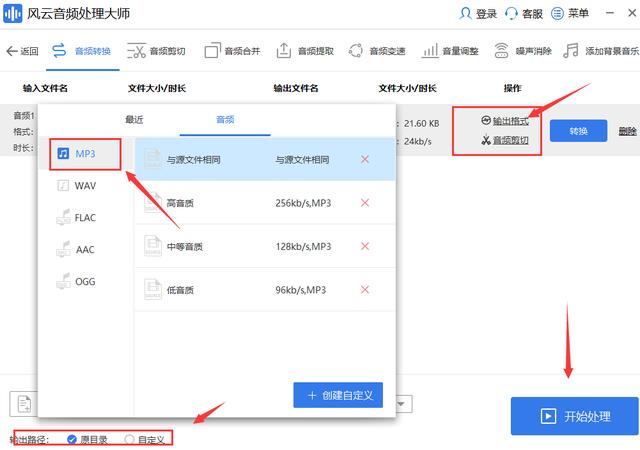Viewport: 640px width, 450px height.
Task: Click the 登录 user icon
Action: [x=465, y=13]
